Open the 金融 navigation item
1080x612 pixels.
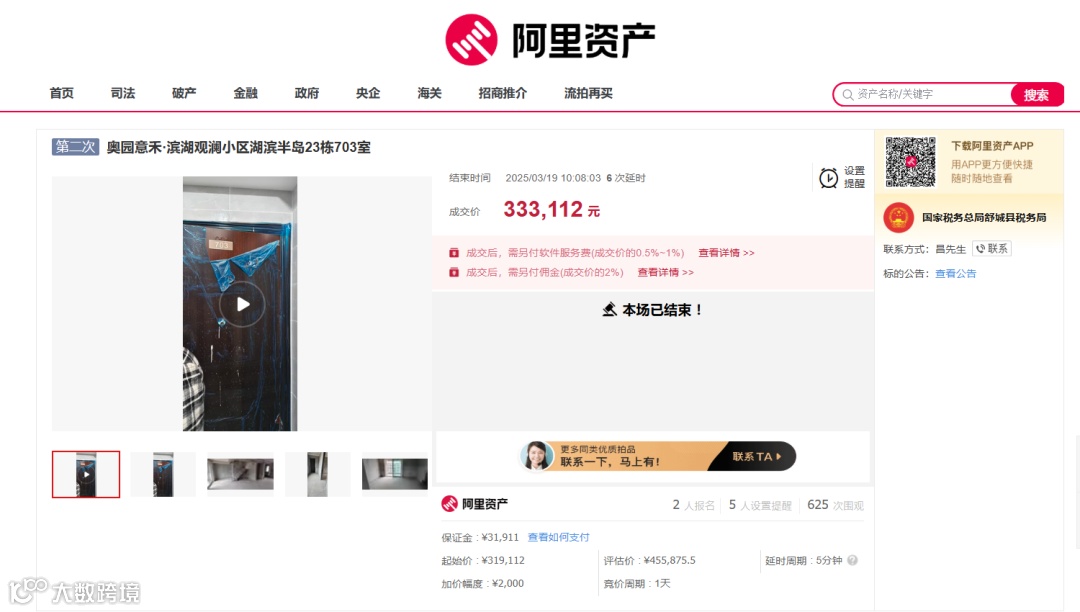pyautogui.click(x=246, y=93)
